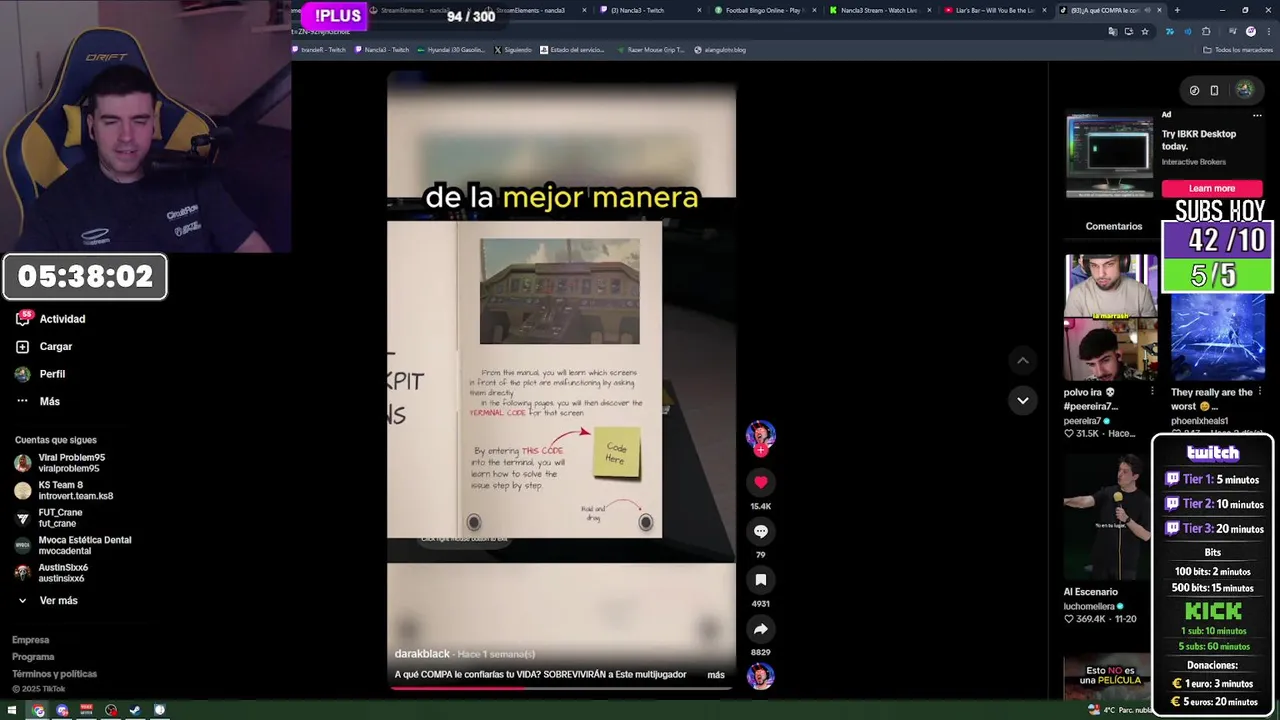1280x720 pixels.
Task: Open Chrome from the taskbar
Action: point(38,710)
